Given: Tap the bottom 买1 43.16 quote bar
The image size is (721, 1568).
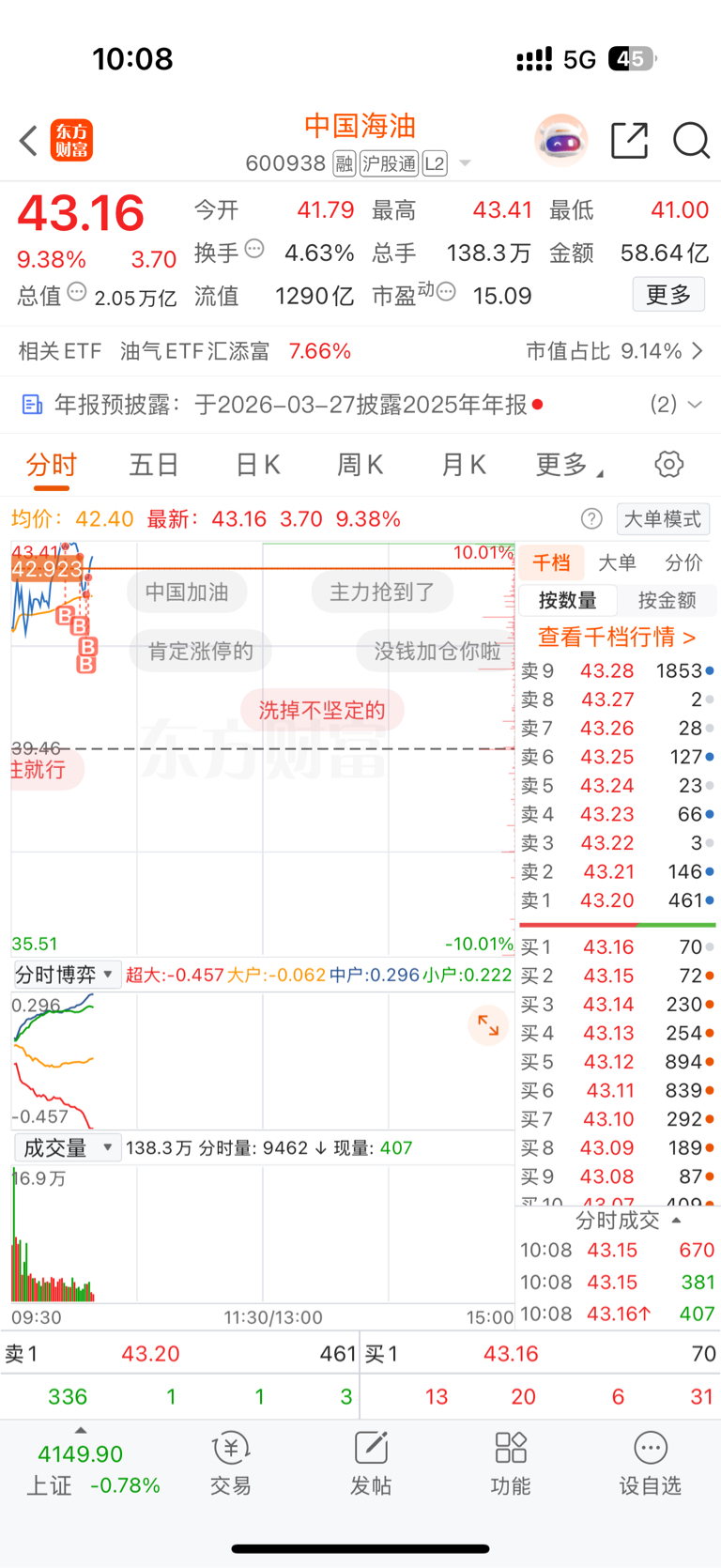Looking at the screenshot, I should tap(541, 1354).
